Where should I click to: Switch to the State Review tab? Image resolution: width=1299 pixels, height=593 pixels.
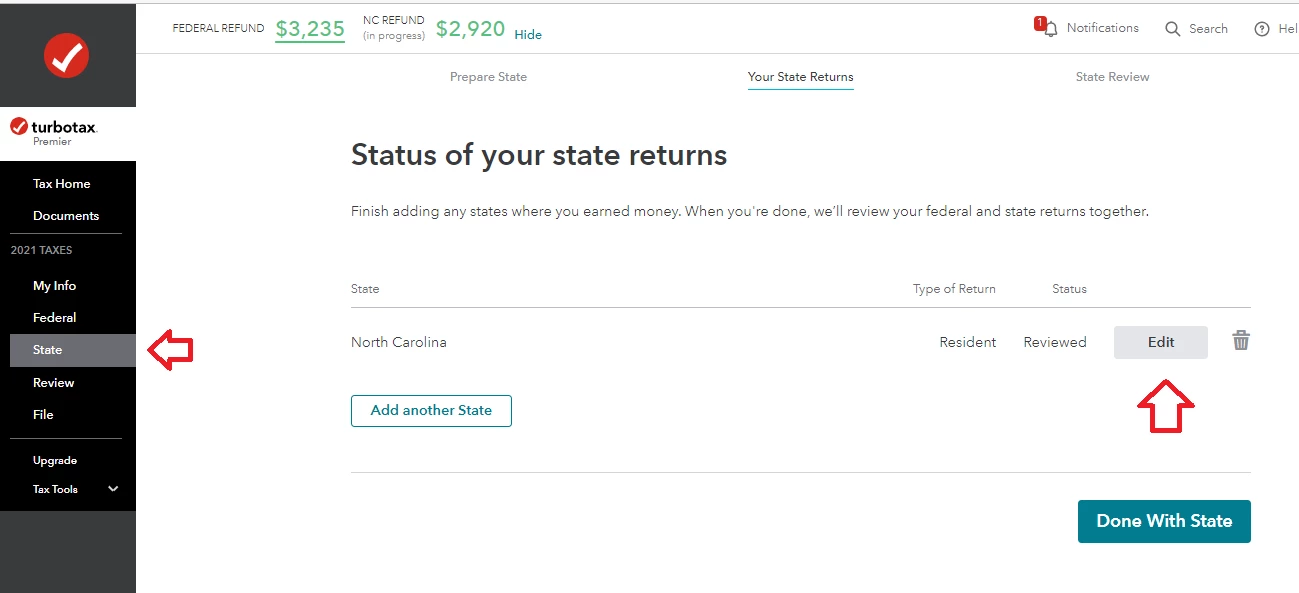[x=1112, y=77]
